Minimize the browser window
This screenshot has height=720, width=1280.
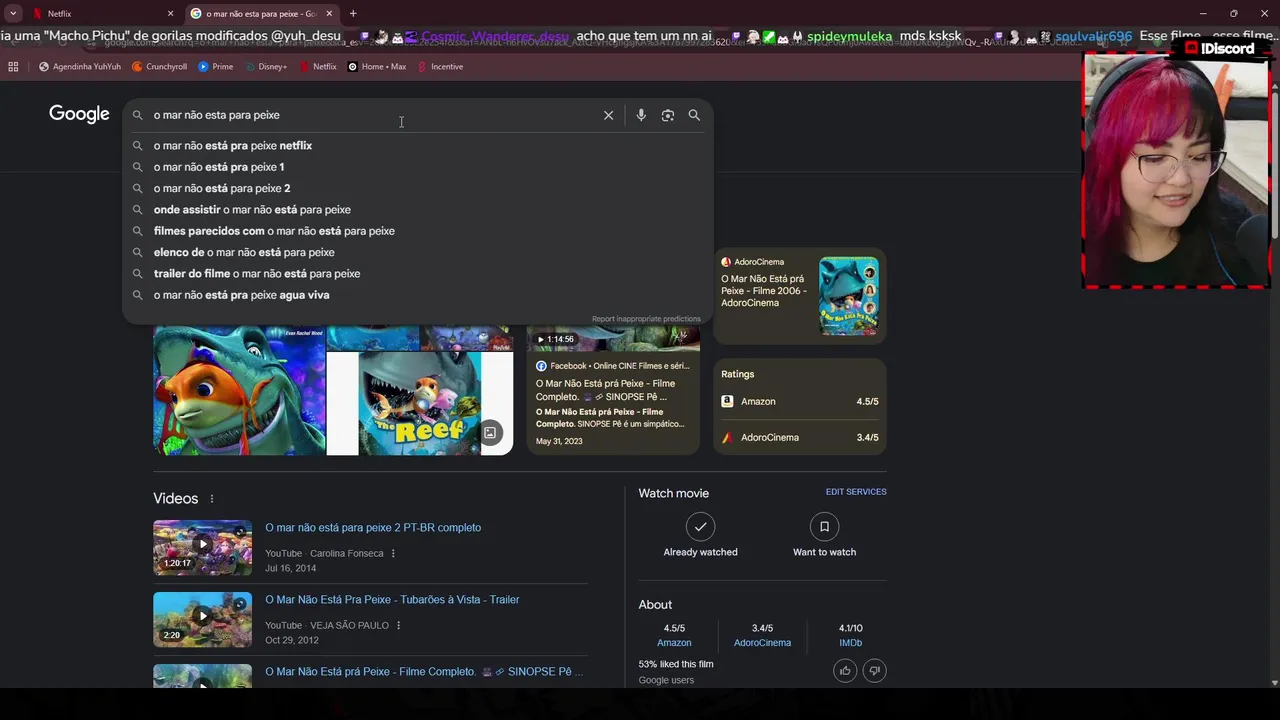pos(1202,14)
